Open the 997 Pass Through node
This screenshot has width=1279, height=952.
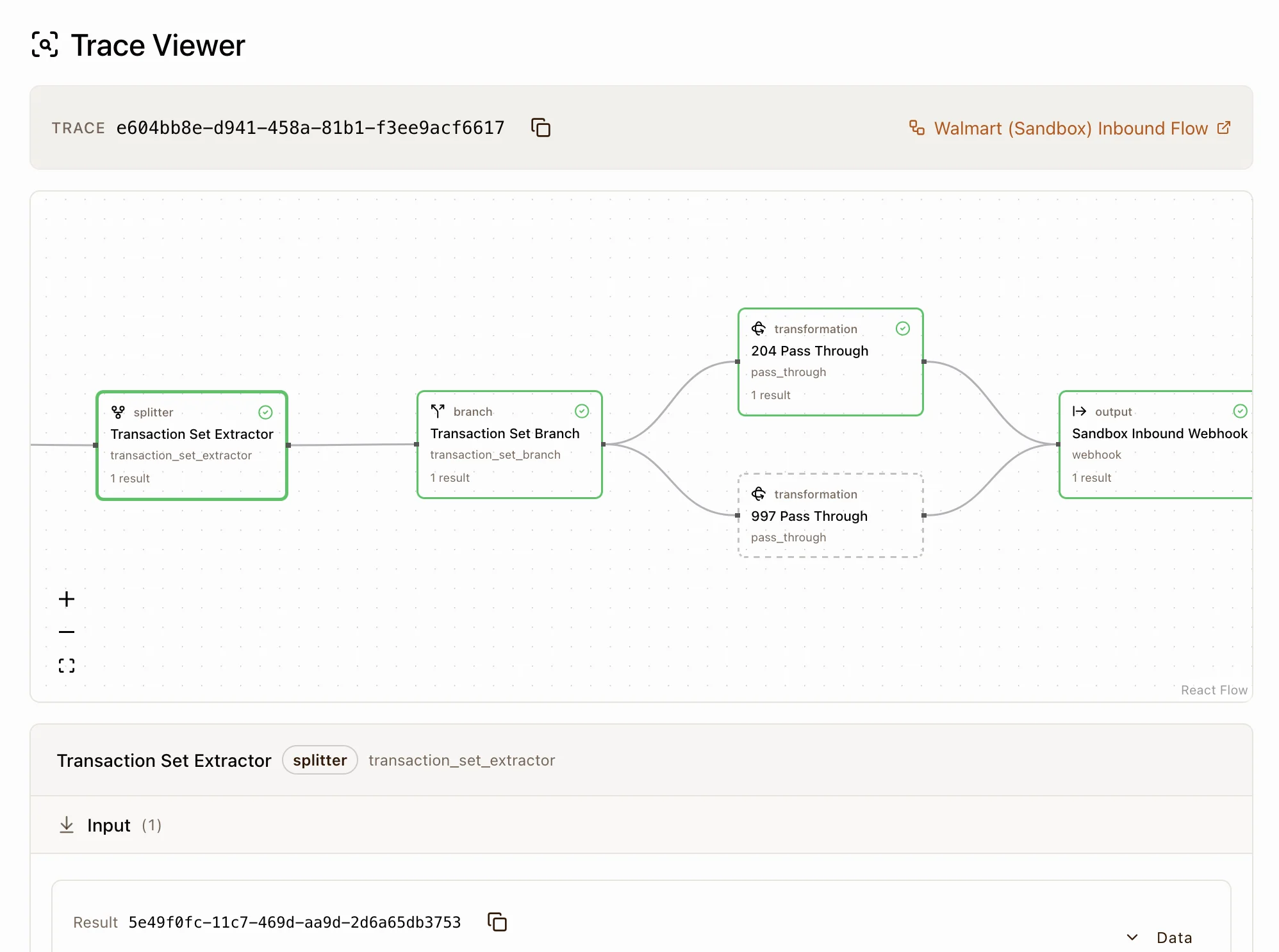click(x=830, y=515)
